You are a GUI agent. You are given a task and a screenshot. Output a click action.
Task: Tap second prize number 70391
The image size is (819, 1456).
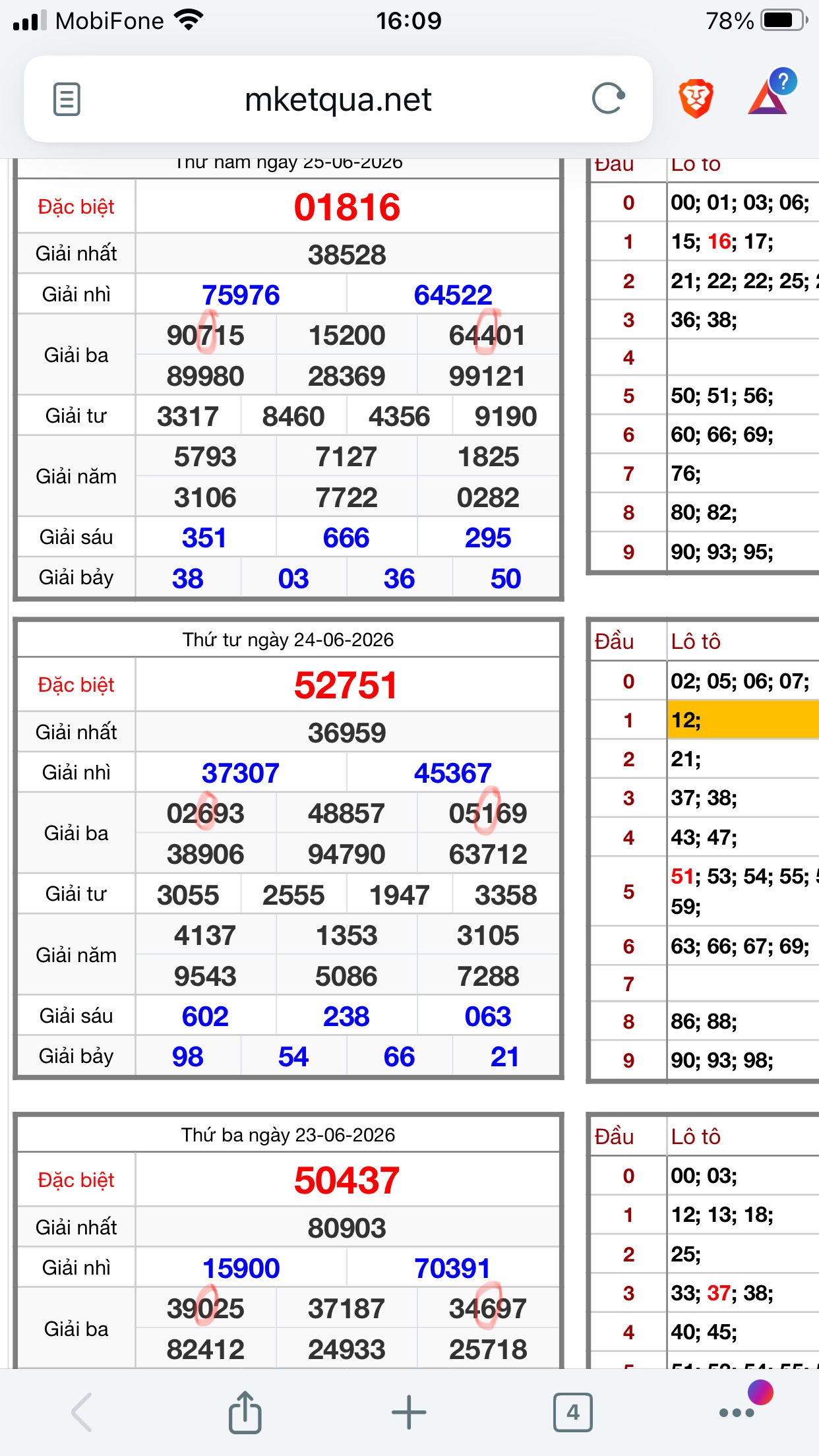click(453, 1268)
